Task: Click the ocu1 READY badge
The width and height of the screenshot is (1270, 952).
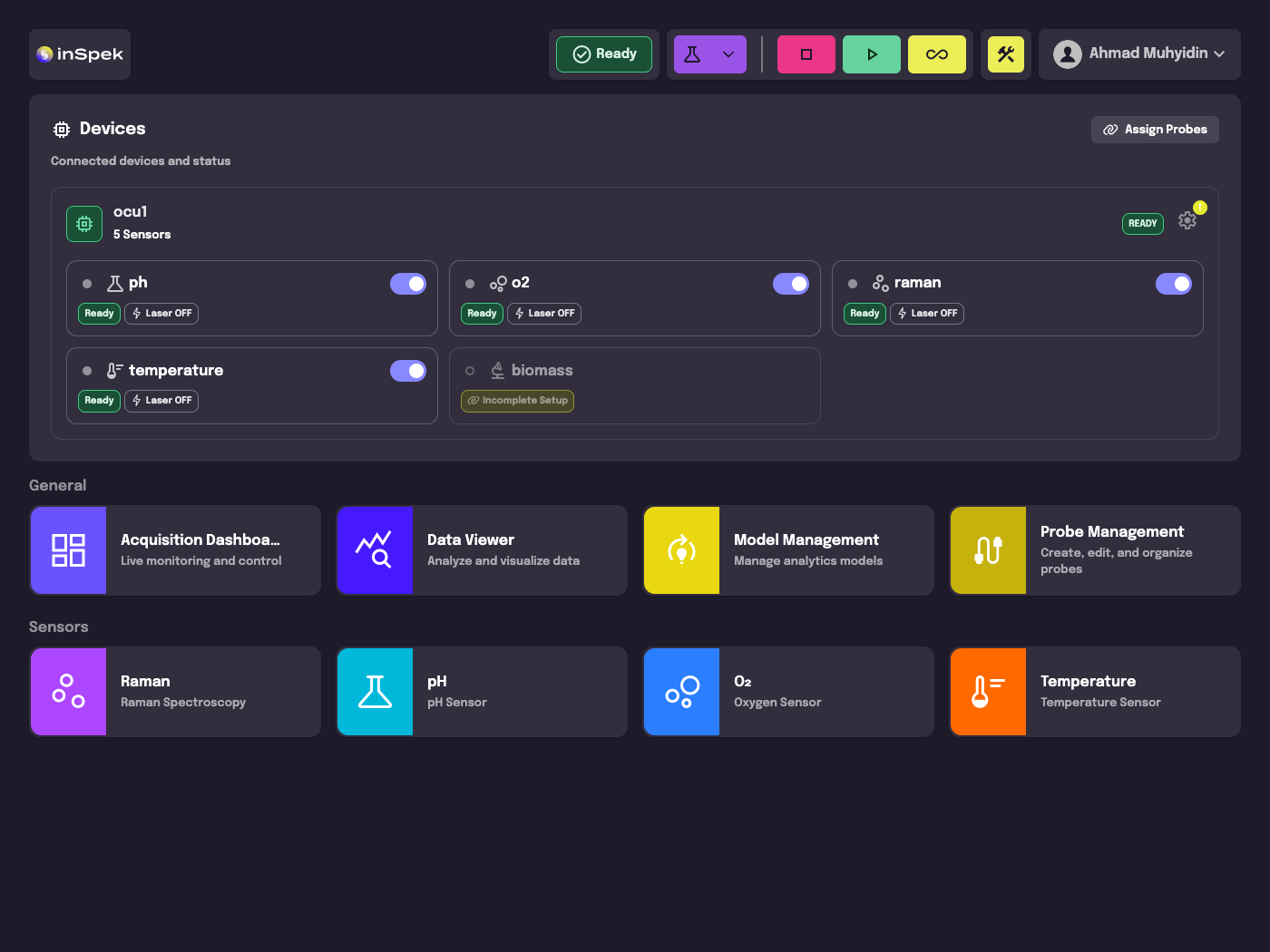Action: 1143,223
